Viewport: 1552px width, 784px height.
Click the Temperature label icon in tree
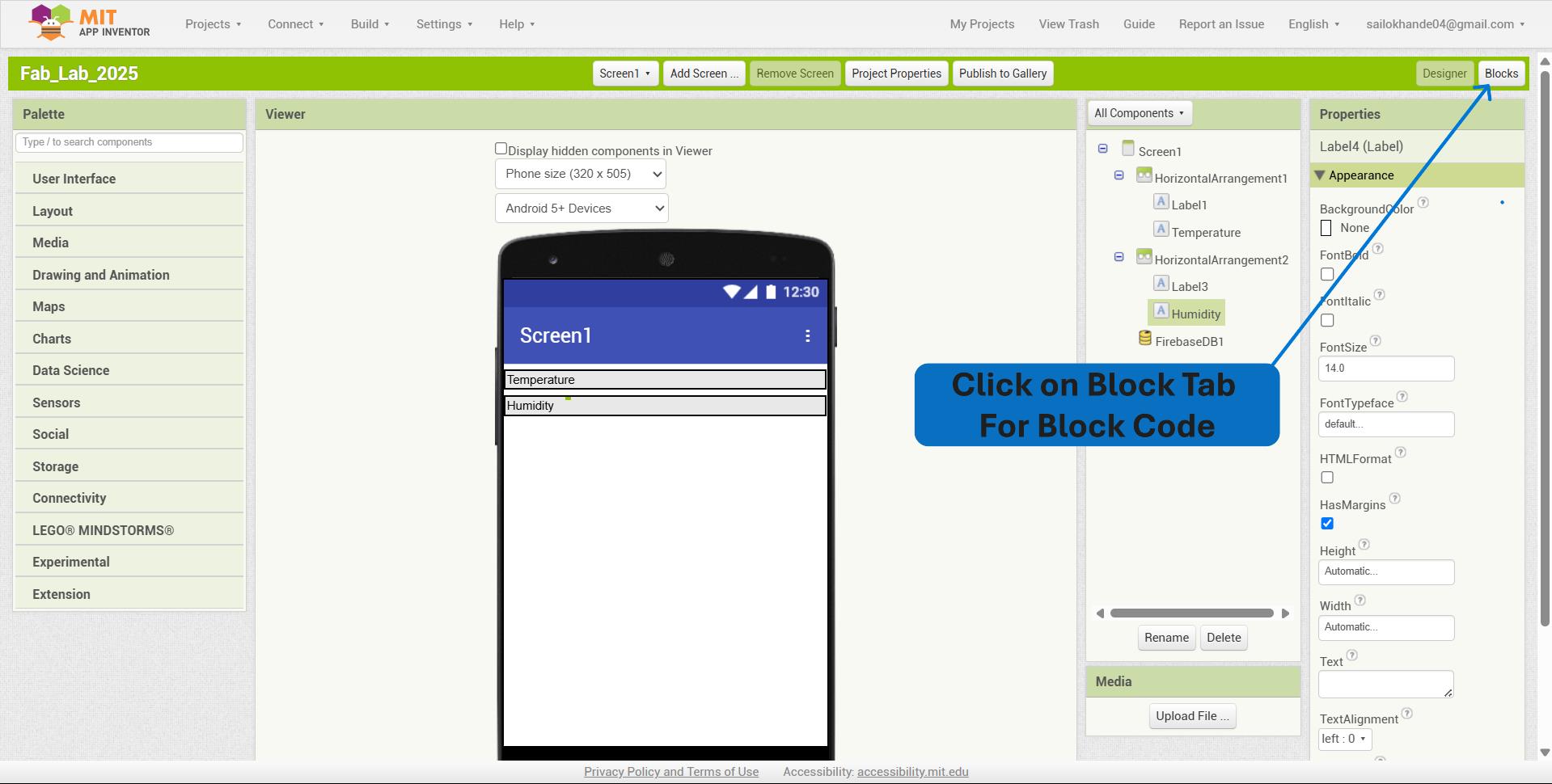(1161, 230)
